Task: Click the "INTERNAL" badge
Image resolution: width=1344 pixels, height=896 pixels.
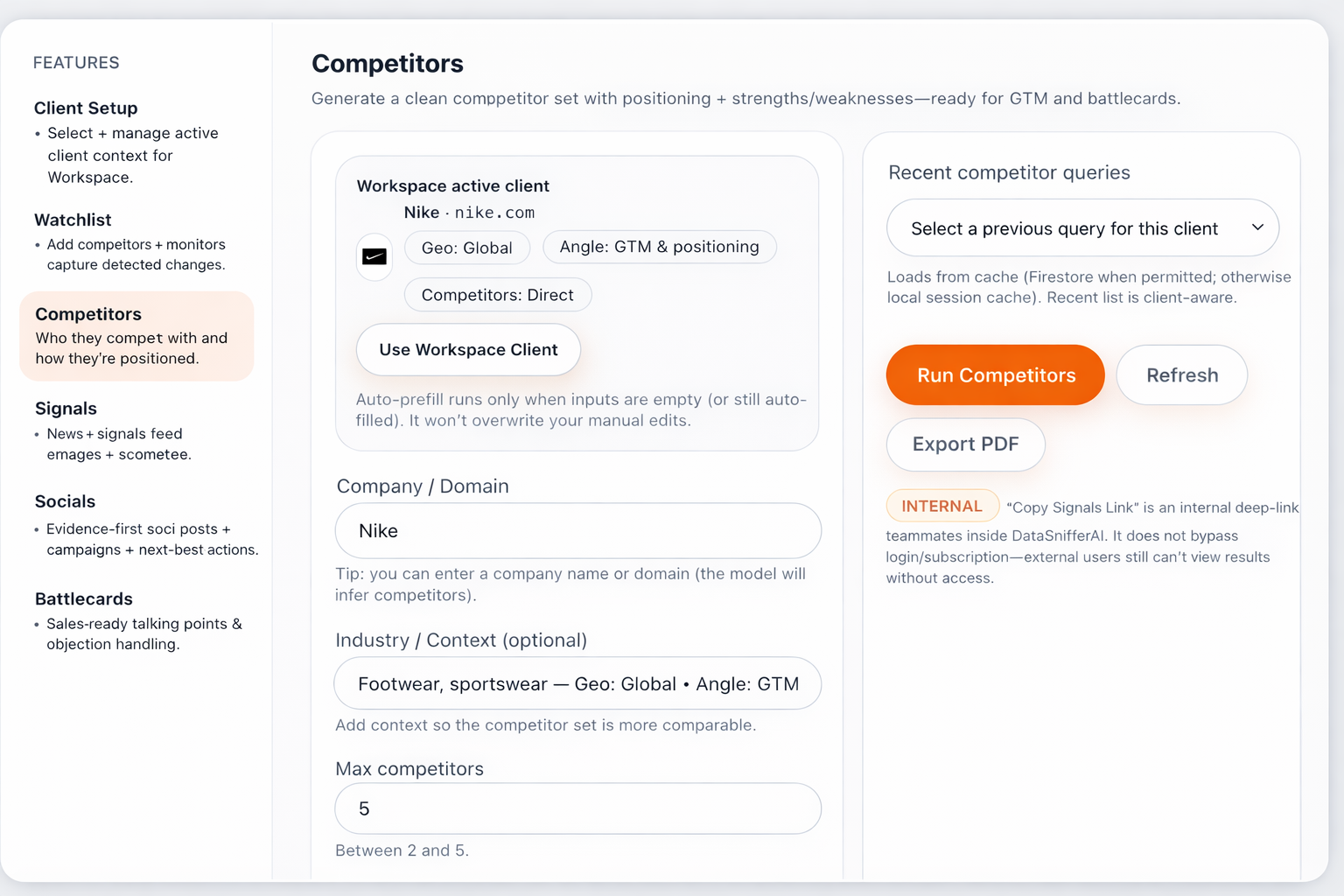Action: (942, 506)
